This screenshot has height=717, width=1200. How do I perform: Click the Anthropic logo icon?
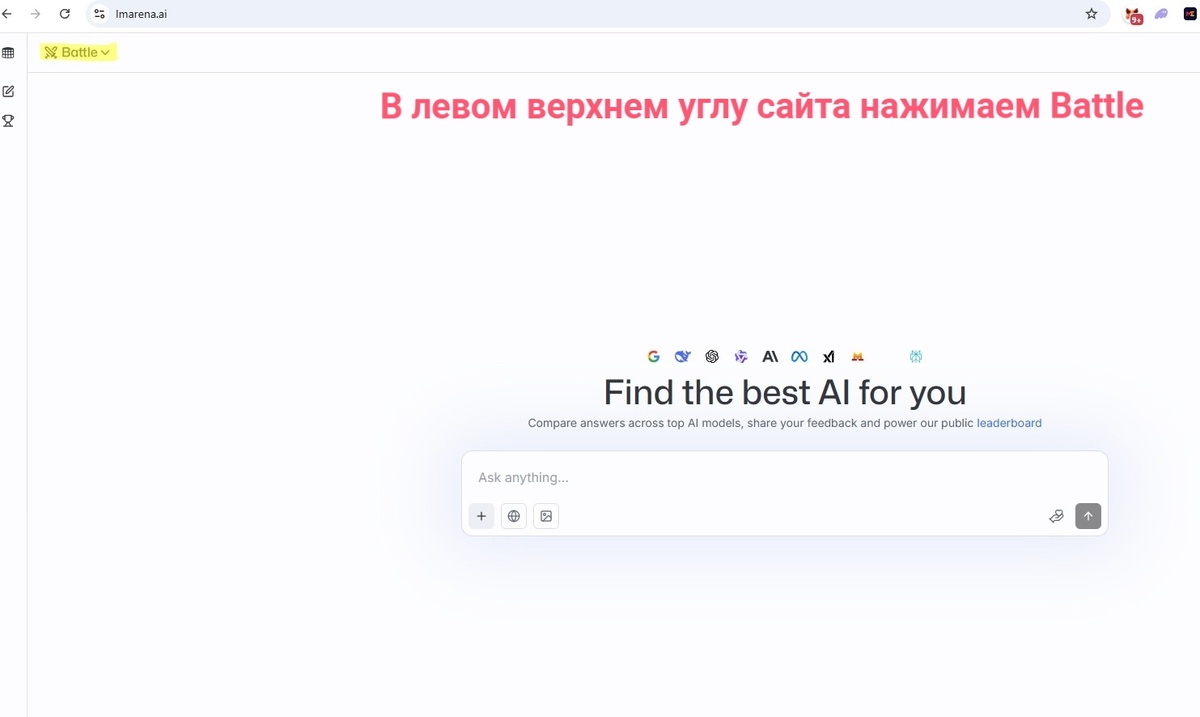pos(770,356)
